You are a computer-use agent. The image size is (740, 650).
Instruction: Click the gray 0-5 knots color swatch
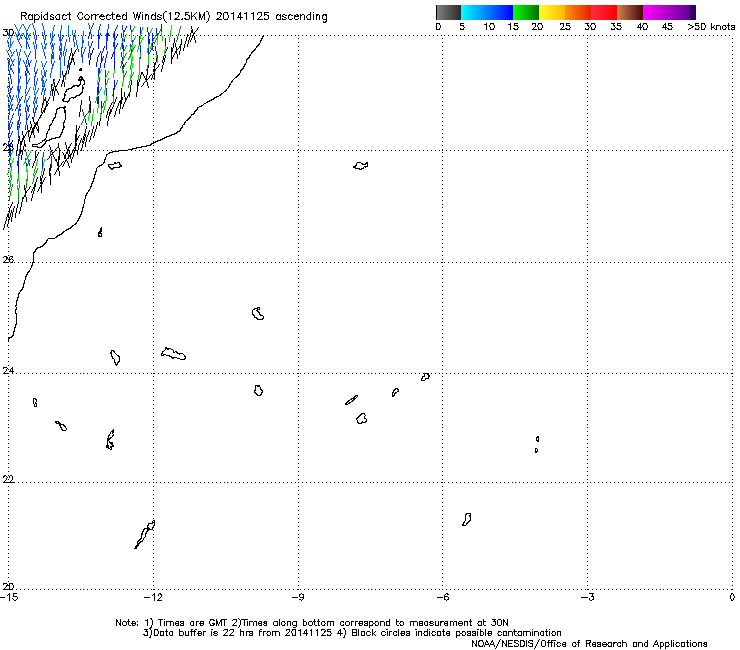point(449,12)
